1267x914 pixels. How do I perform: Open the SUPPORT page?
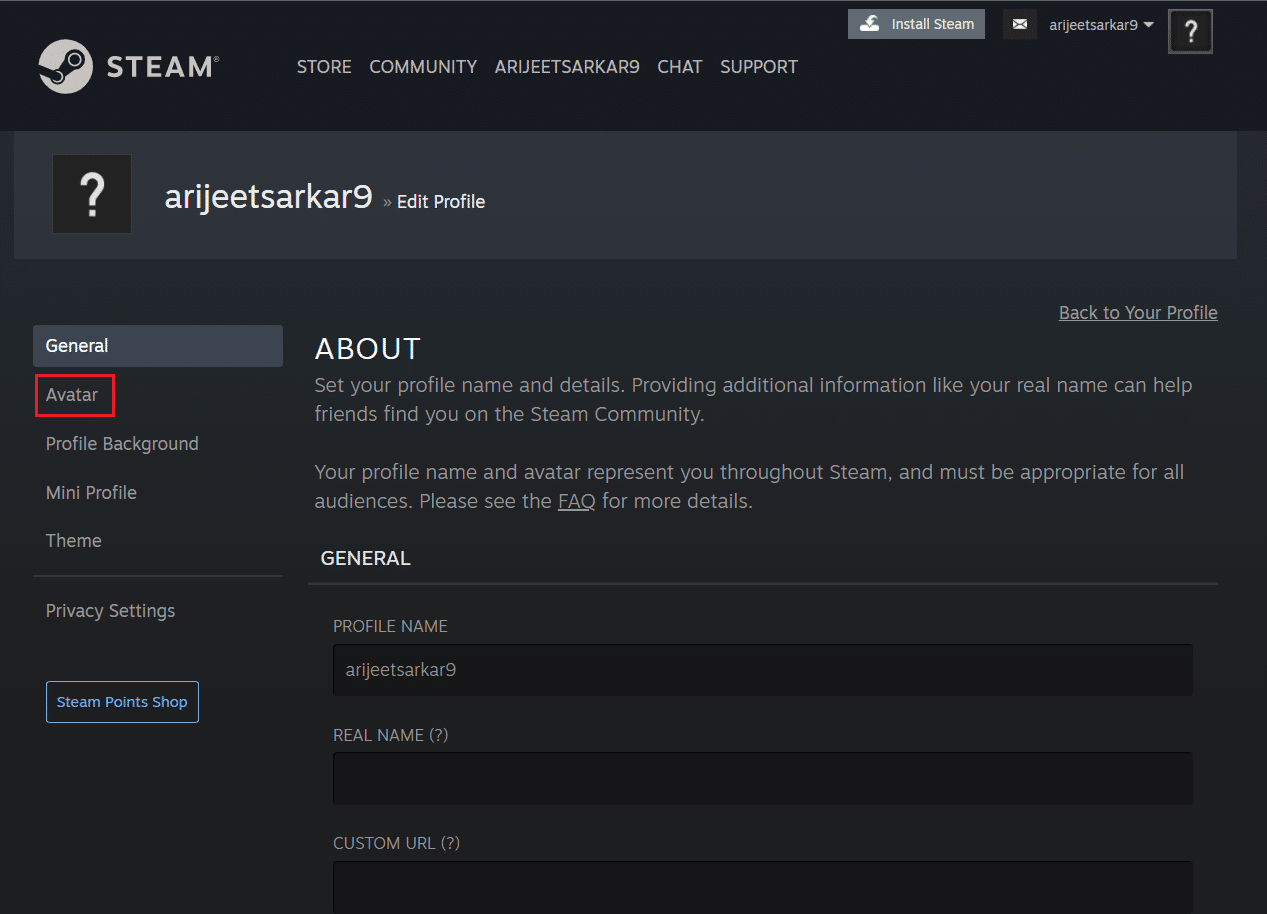click(x=759, y=67)
